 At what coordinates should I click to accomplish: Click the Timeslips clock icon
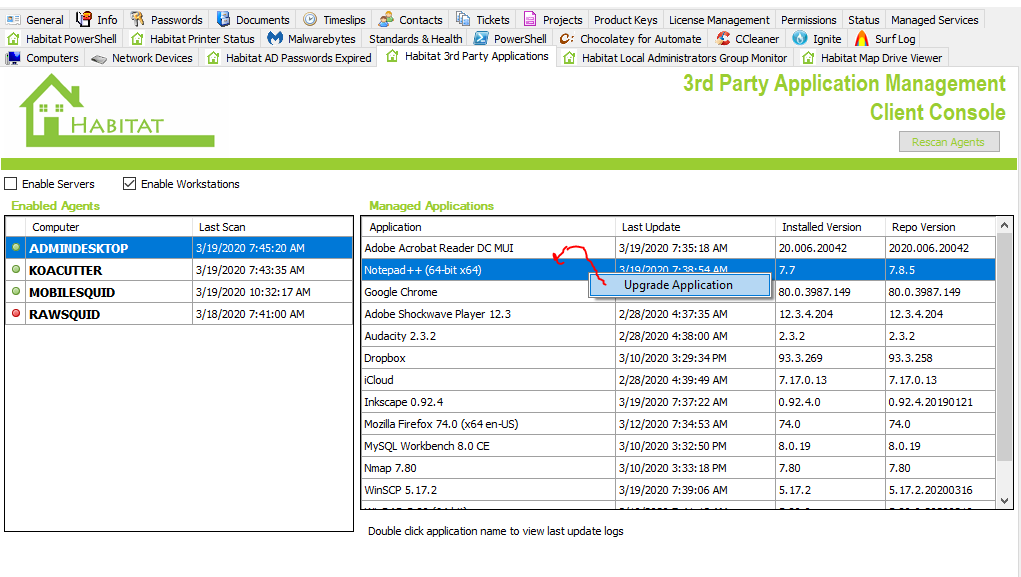tap(310, 19)
